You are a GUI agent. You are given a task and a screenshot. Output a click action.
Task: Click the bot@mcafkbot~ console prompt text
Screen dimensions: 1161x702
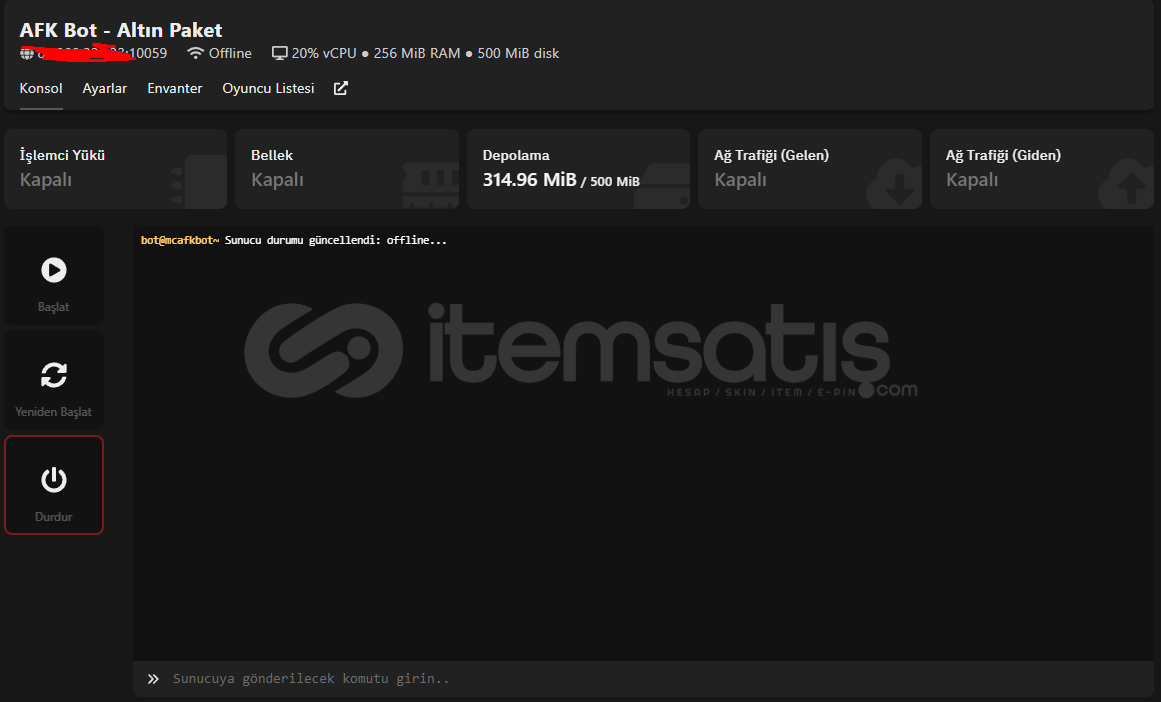pos(180,240)
